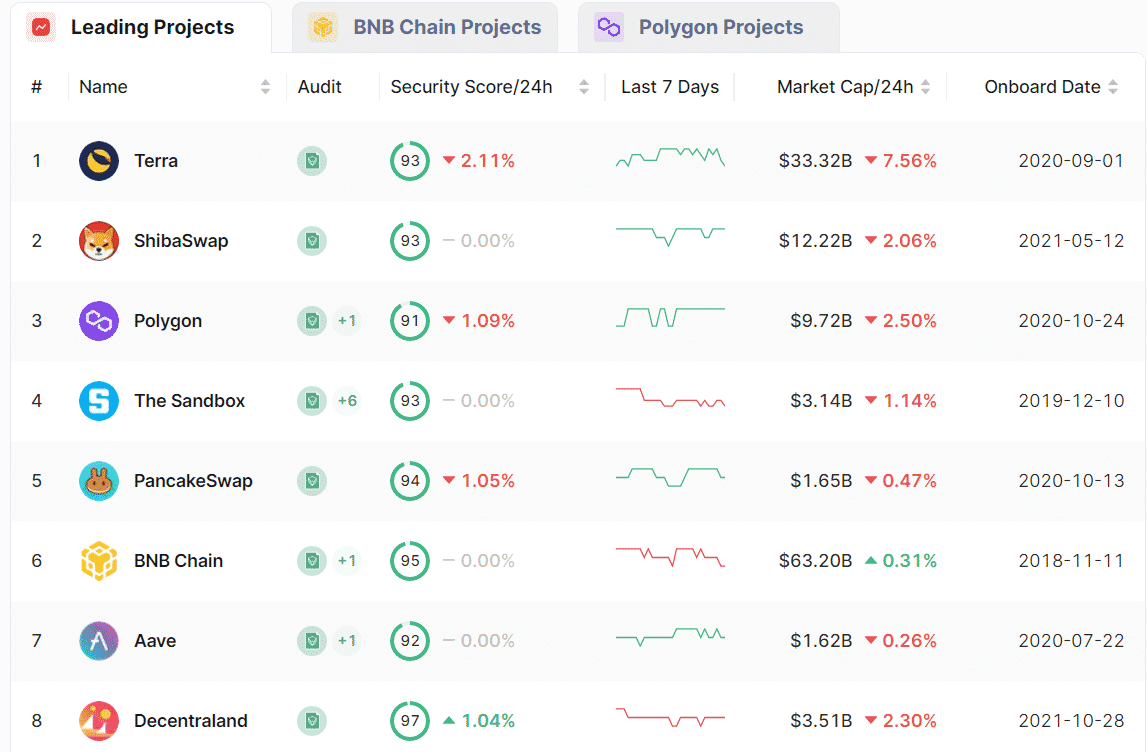Image resolution: width=1147 pixels, height=752 pixels.
Task: Click onboard date 2021-05-12
Action: tap(1071, 241)
